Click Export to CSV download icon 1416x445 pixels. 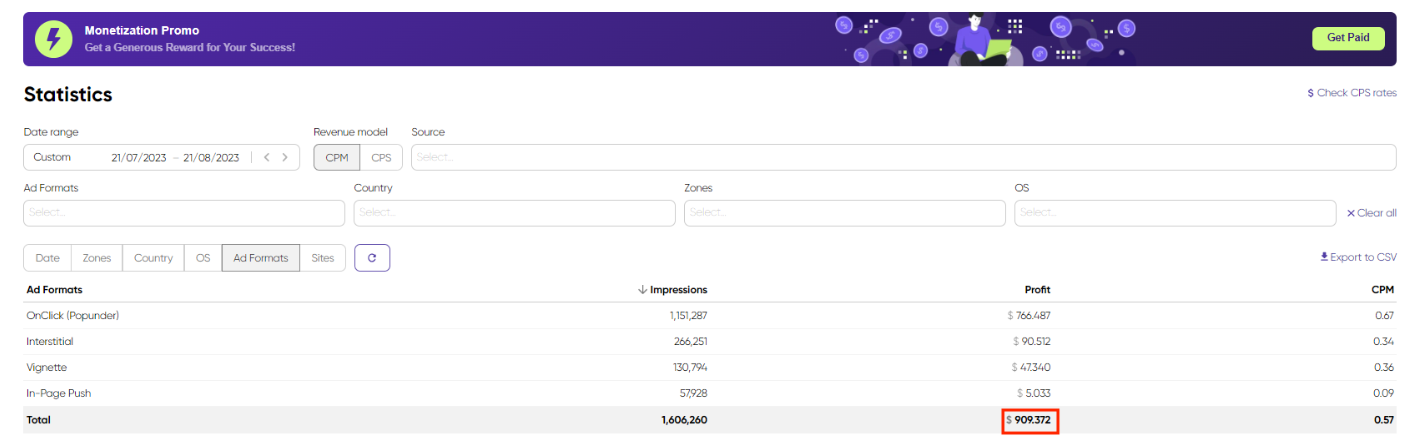click(x=1324, y=257)
